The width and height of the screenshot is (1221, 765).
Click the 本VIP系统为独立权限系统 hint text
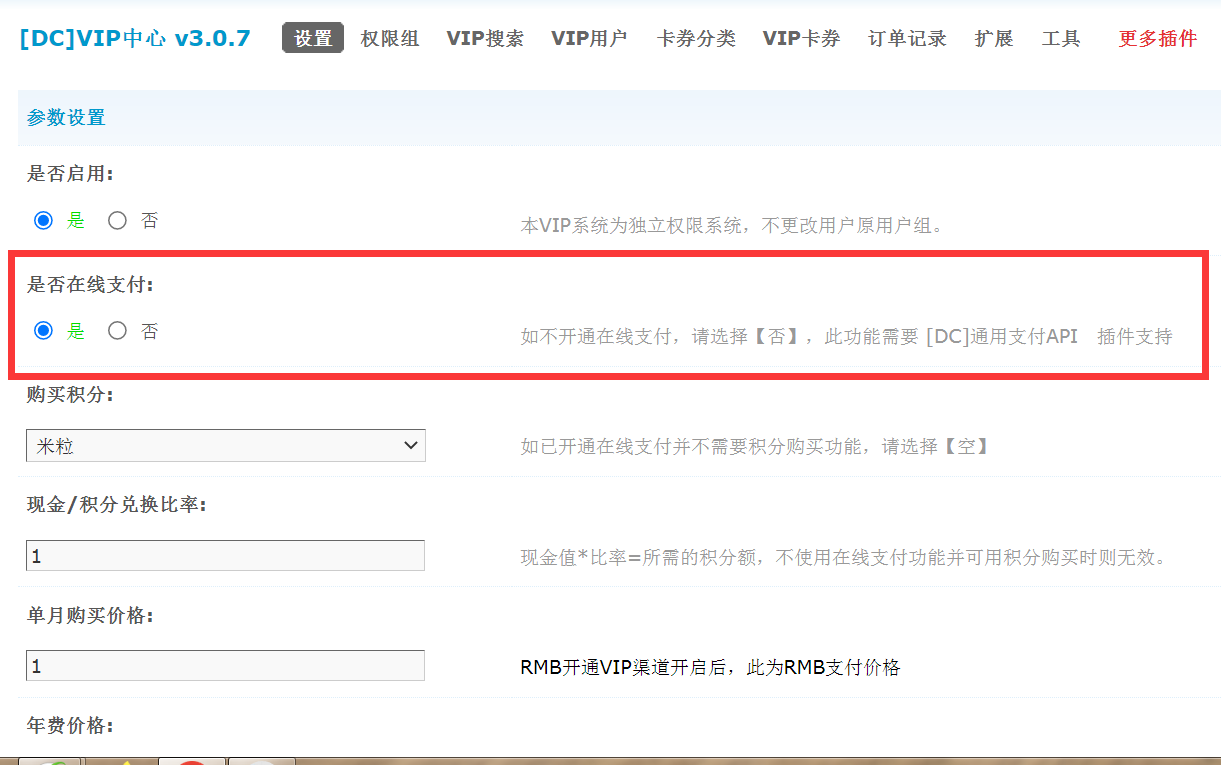(x=732, y=226)
